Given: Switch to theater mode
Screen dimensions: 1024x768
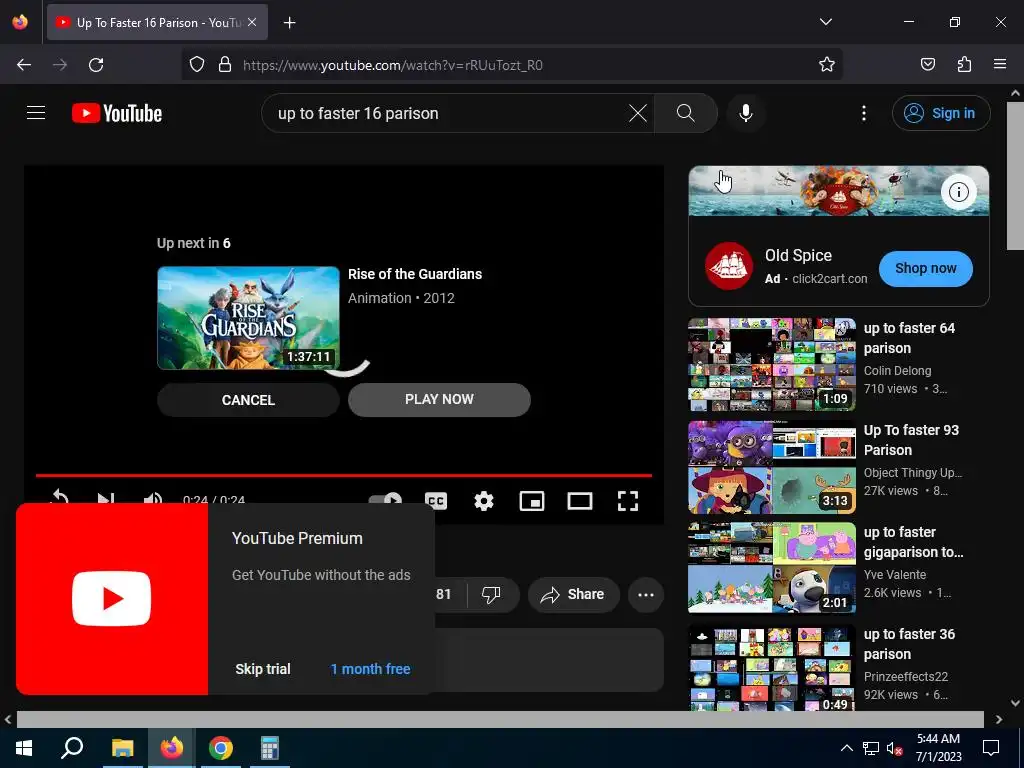Looking at the screenshot, I should tap(580, 501).
